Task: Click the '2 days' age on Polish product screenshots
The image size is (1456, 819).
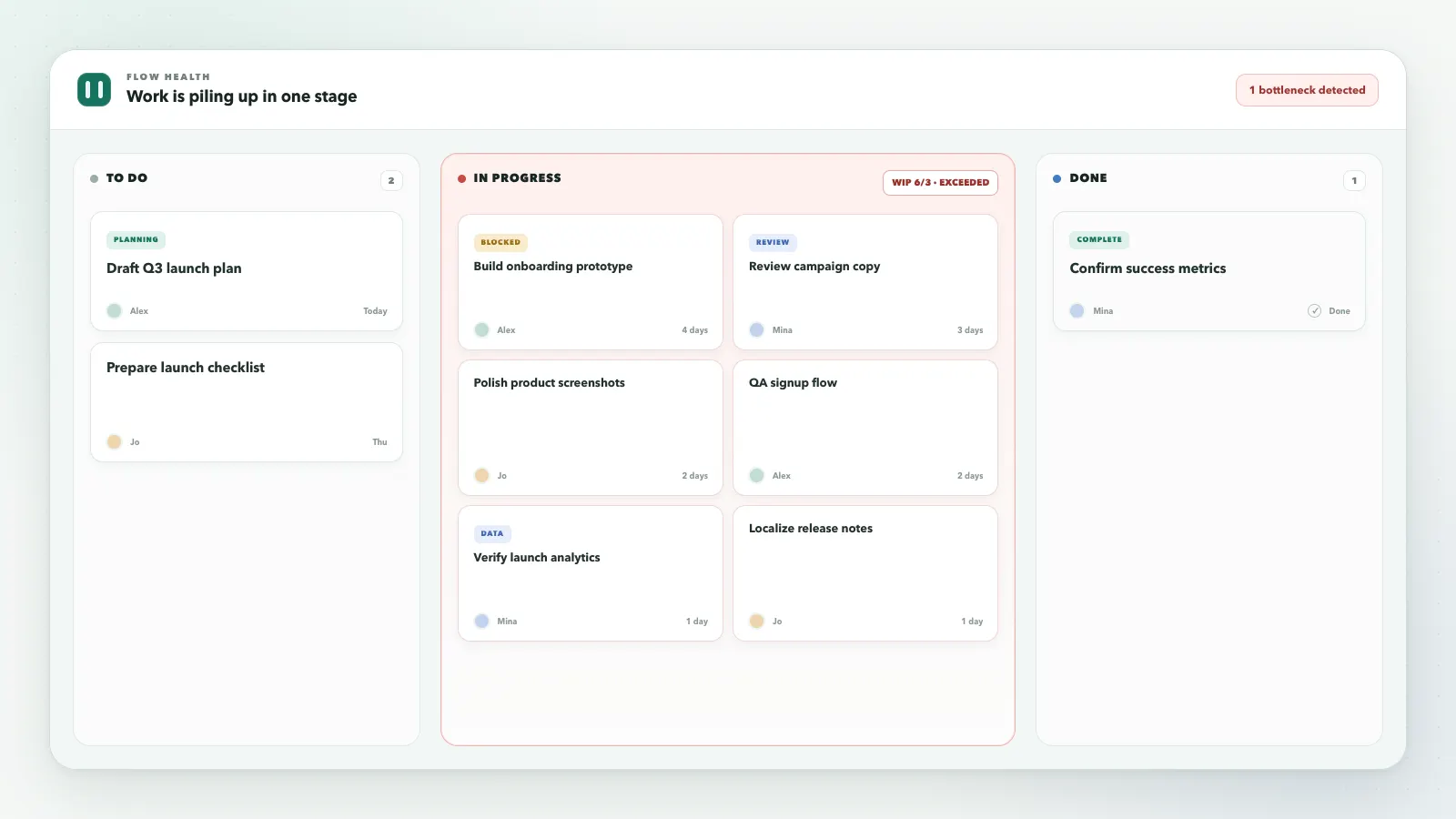Action: pyautogui.click(x=694, y=476)
